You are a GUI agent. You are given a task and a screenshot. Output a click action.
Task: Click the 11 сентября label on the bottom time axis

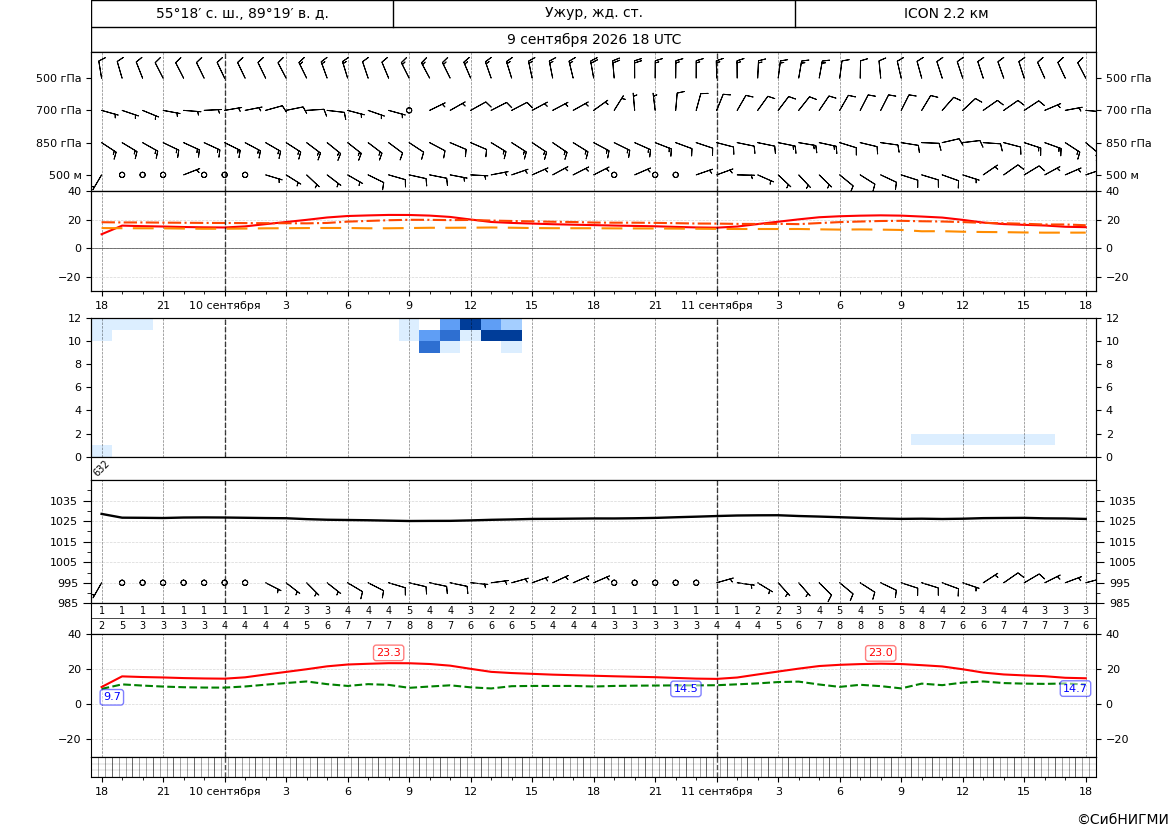[716, 791]
